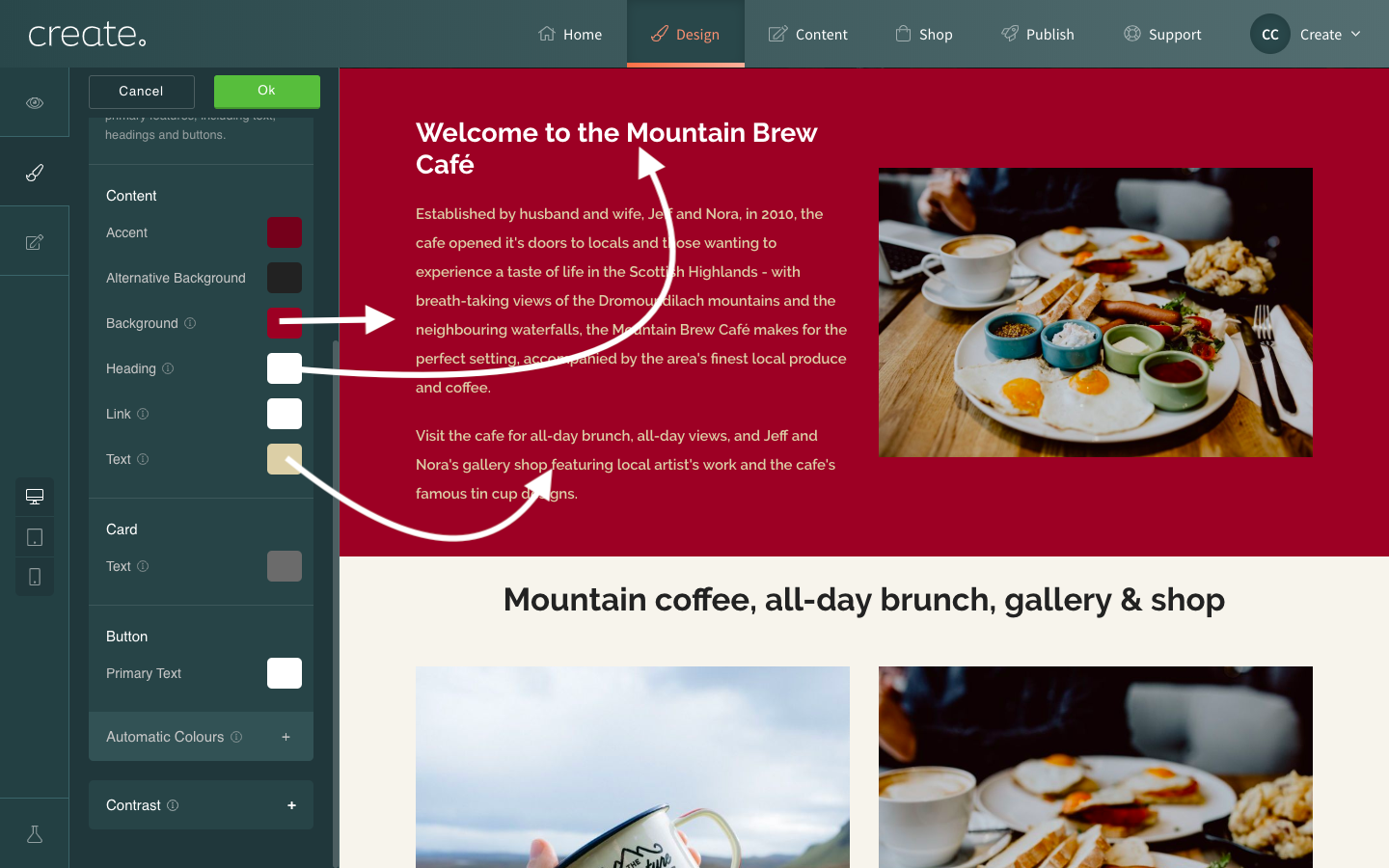
Task: Open the Create account dropdown
Action: click(x=1307, y=34)
